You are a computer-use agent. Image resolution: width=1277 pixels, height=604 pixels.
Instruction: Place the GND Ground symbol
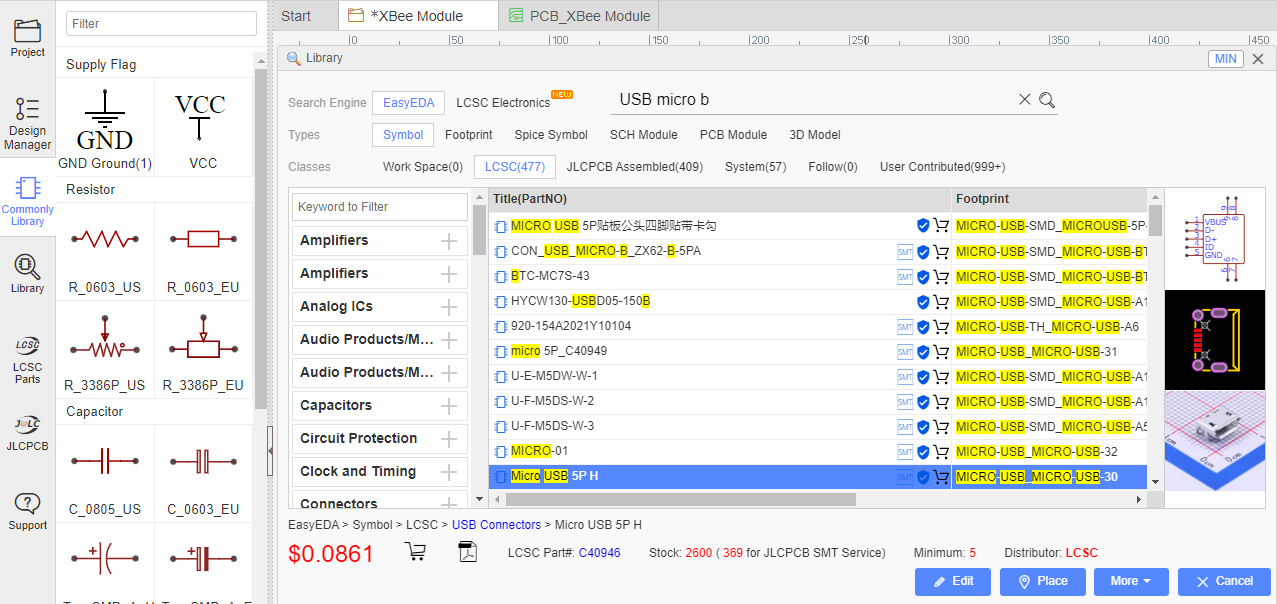point(105,127)
